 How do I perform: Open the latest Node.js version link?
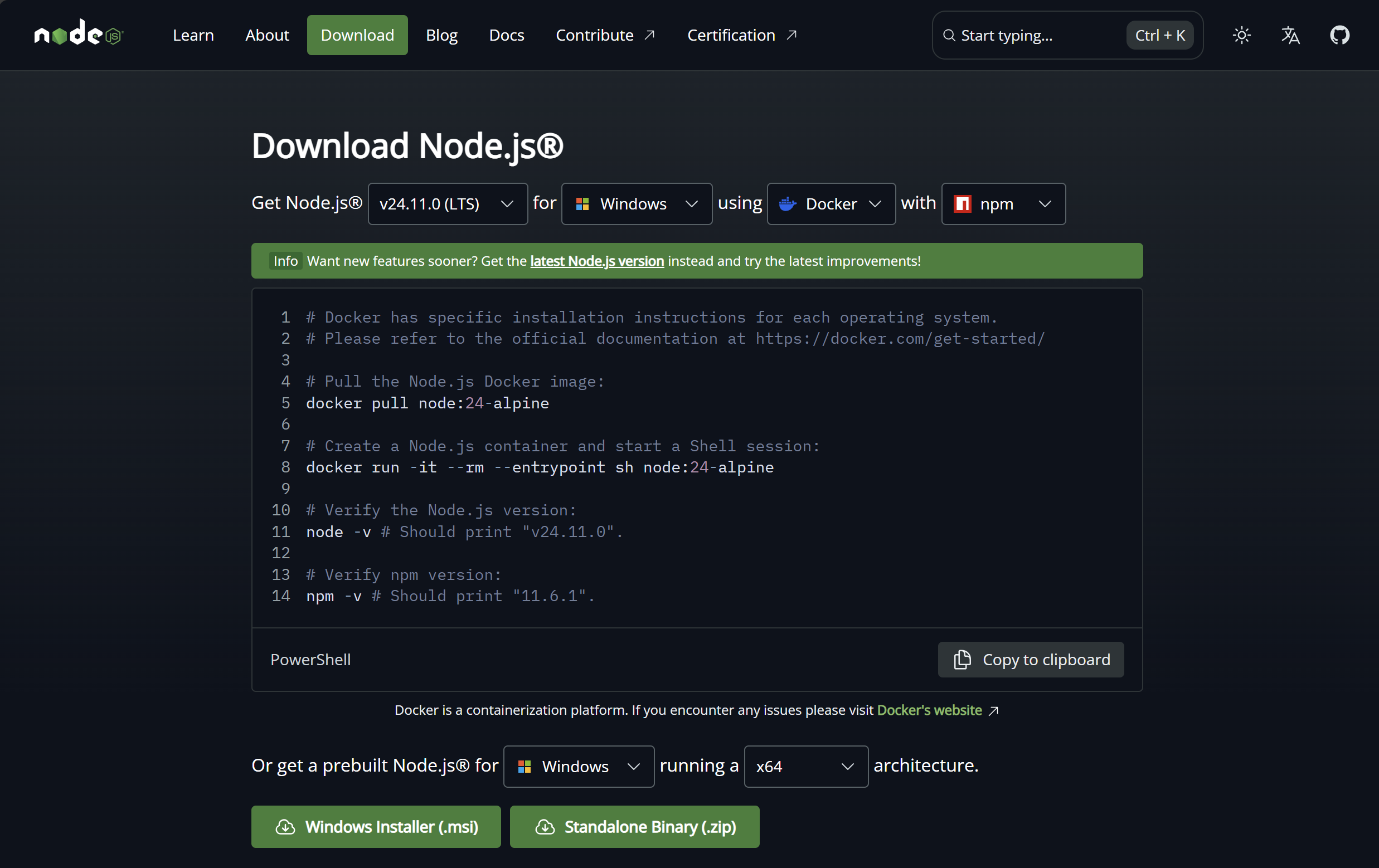click(596, 261)
